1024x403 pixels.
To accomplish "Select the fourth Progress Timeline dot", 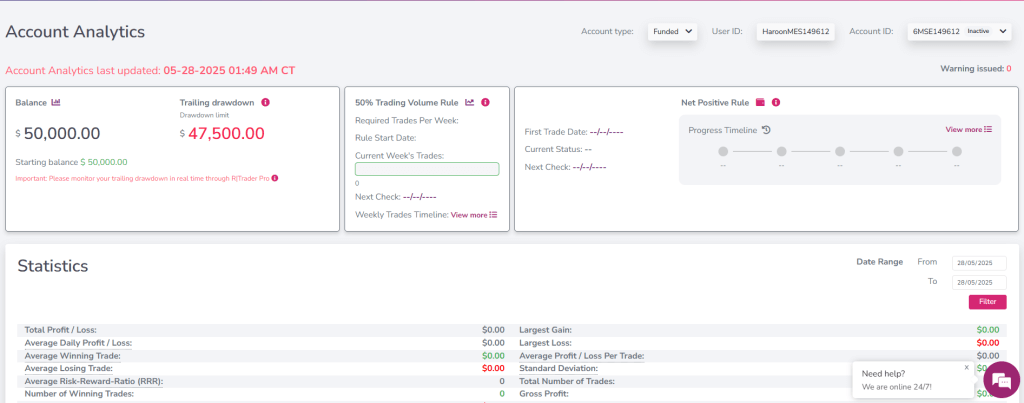I will (899, 152).
